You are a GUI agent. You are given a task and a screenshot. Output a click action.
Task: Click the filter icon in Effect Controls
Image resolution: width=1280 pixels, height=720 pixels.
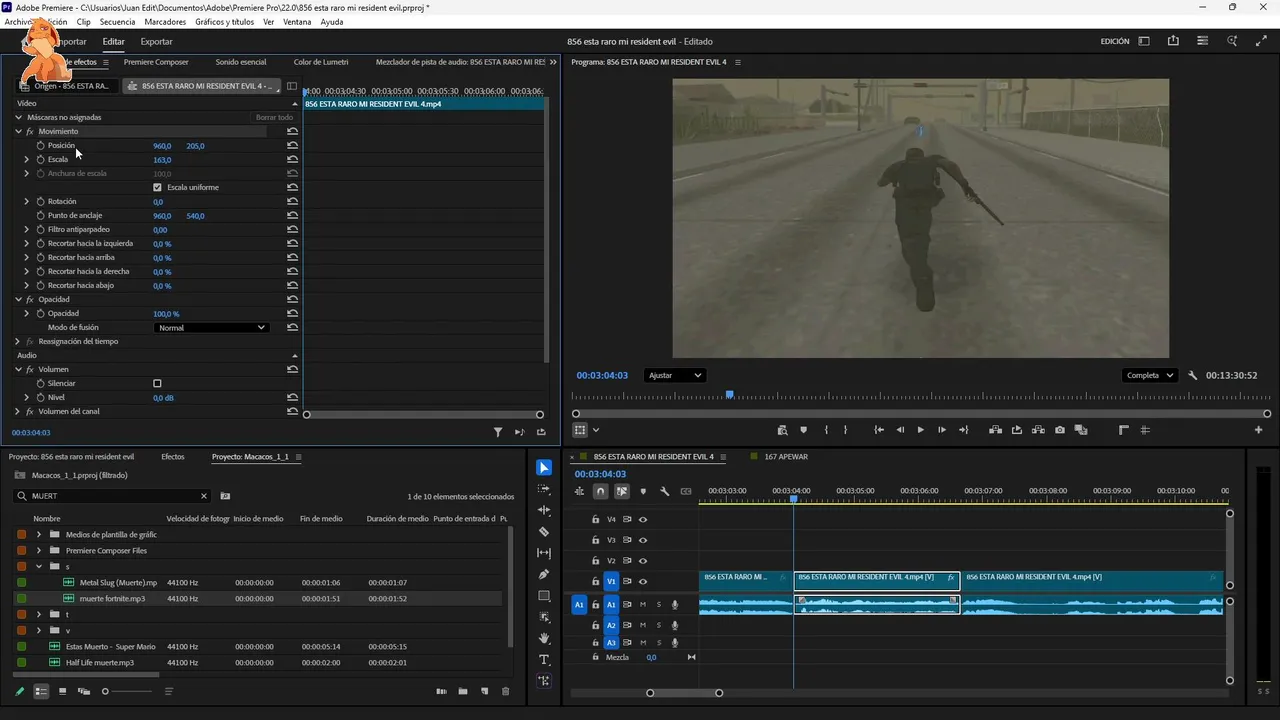498,432
